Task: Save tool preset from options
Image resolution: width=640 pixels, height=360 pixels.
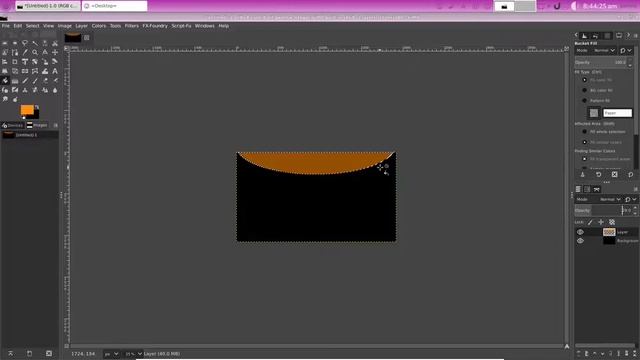Action: coord(582,174)
